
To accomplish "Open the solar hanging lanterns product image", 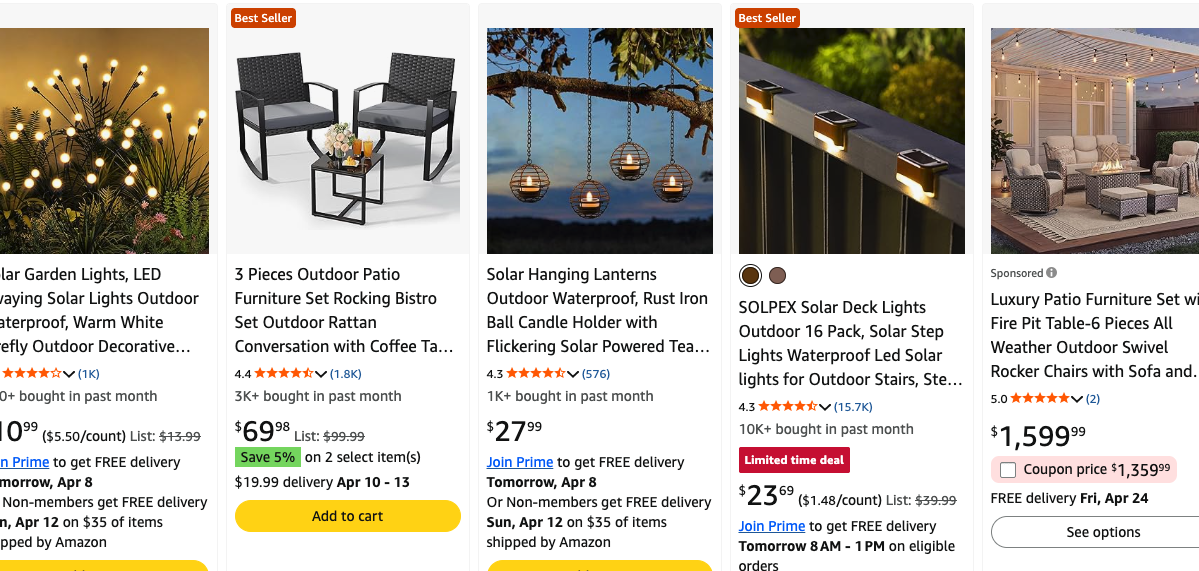I will pyautogui.click(x=600, y=140).
